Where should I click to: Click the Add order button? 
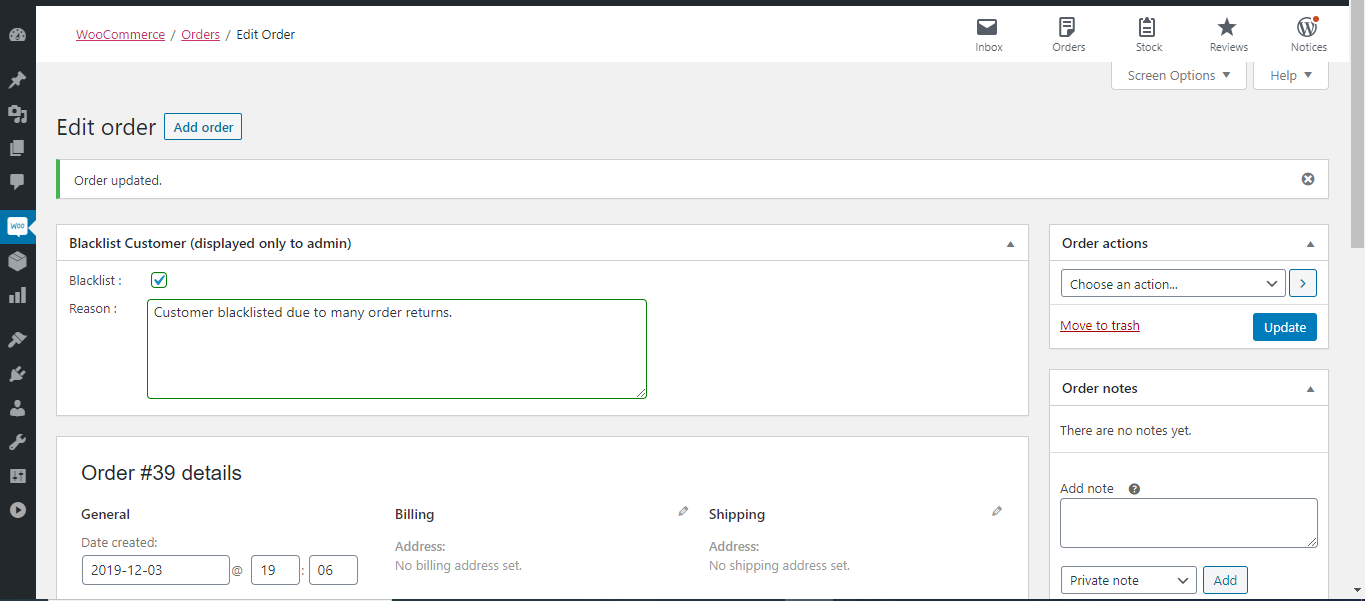coord(203,127)
